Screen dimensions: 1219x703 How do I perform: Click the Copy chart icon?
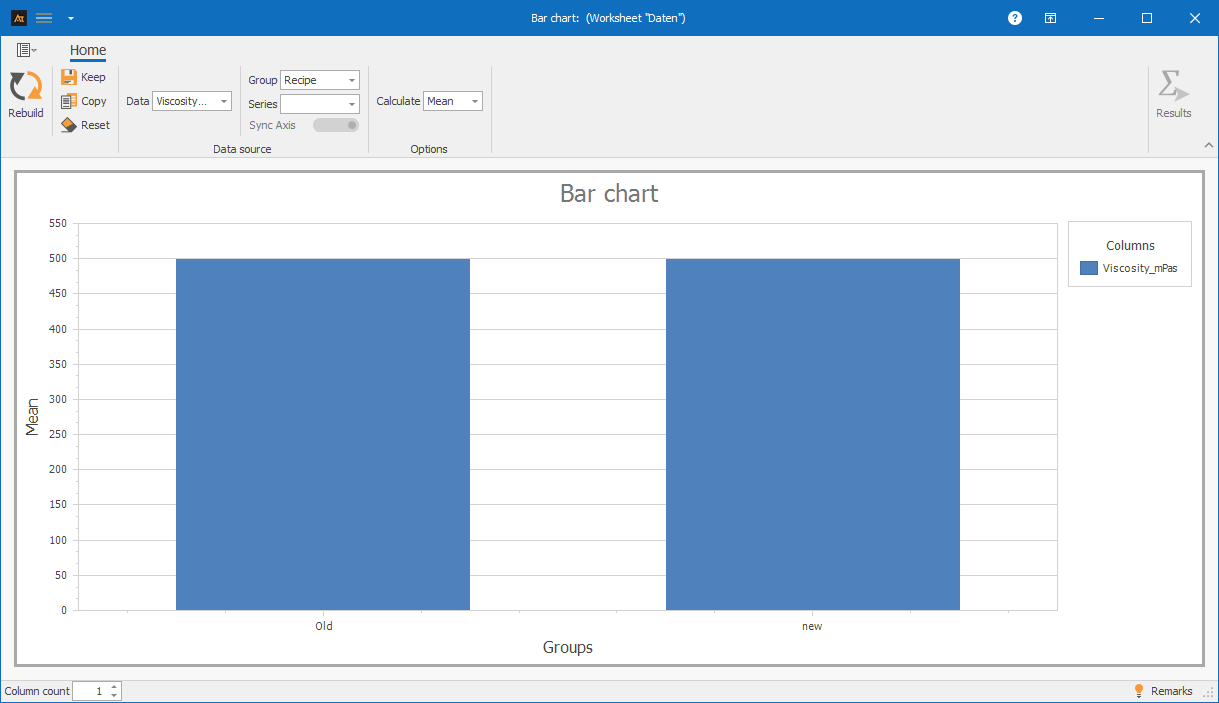[69, 101]
